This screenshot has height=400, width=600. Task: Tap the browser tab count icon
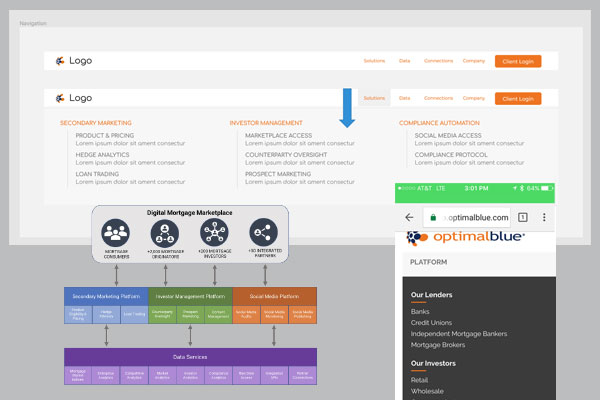tap(522, 217)
